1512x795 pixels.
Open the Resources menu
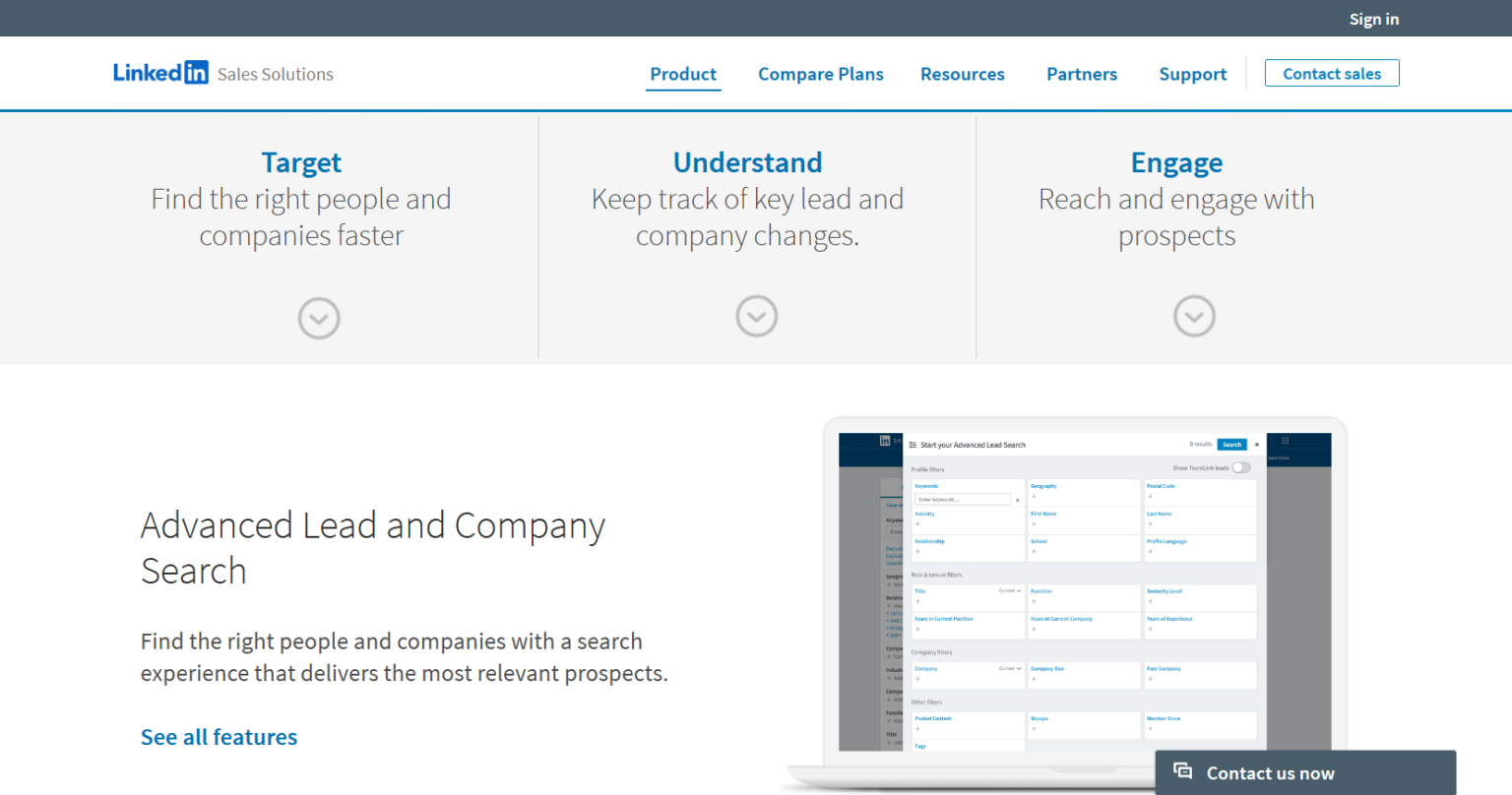pos(963,74)
